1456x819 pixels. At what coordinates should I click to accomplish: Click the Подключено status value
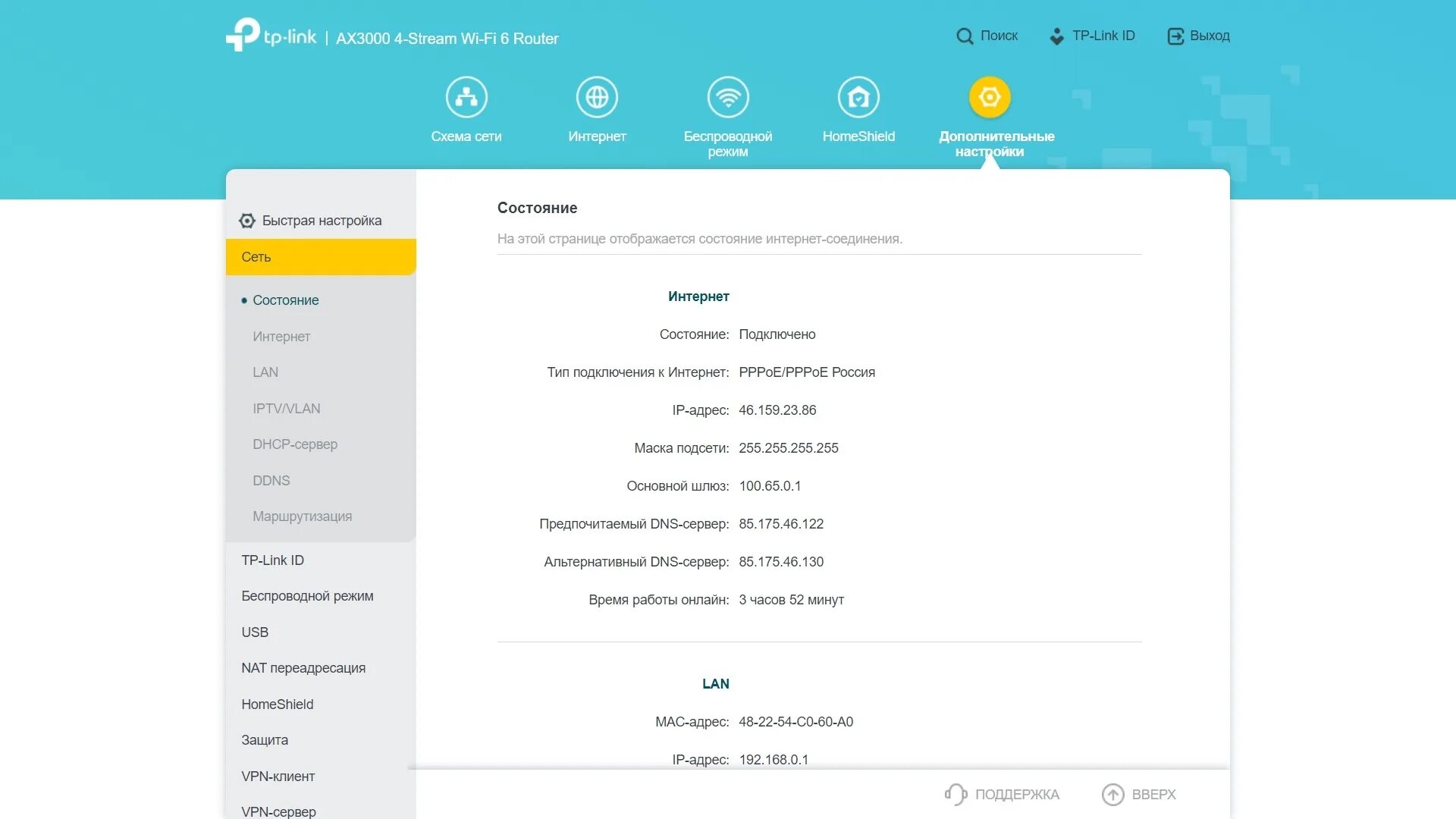(777, 334)
